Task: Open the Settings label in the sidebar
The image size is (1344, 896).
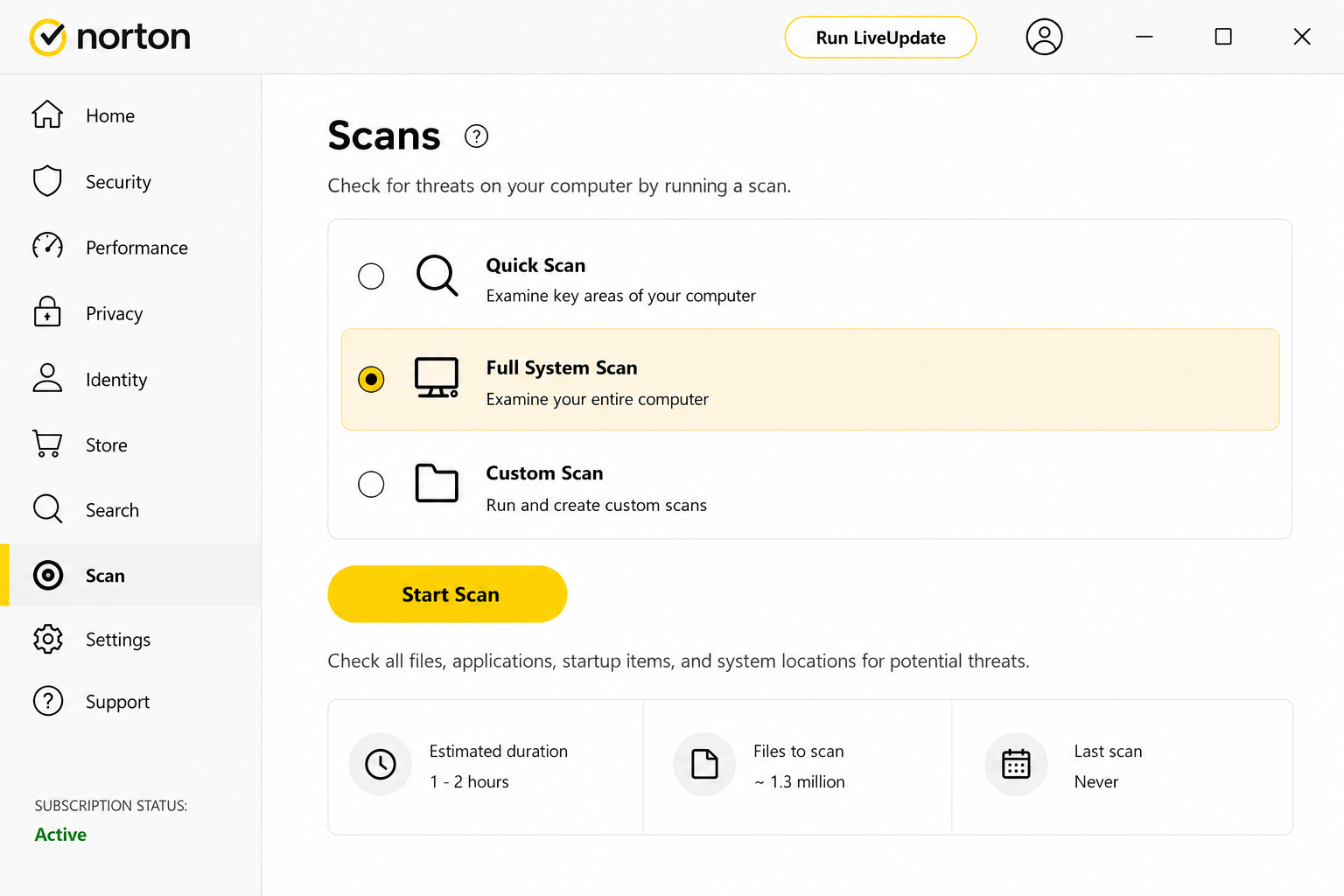Action: click(x=118, y=640)
